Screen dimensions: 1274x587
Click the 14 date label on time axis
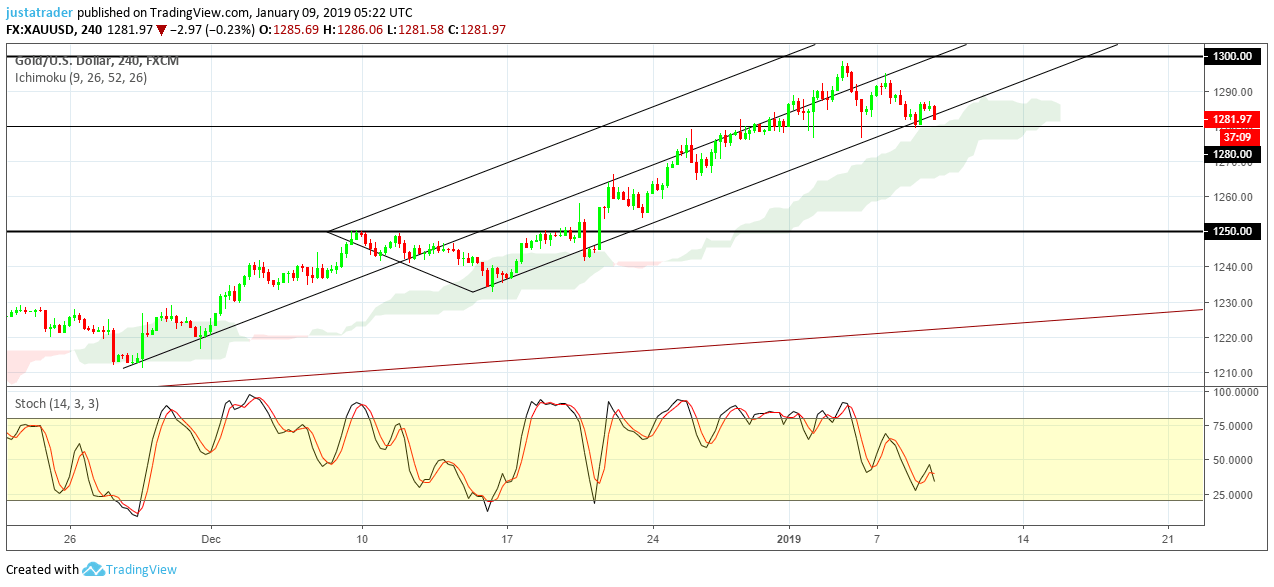pos(1023,537)
